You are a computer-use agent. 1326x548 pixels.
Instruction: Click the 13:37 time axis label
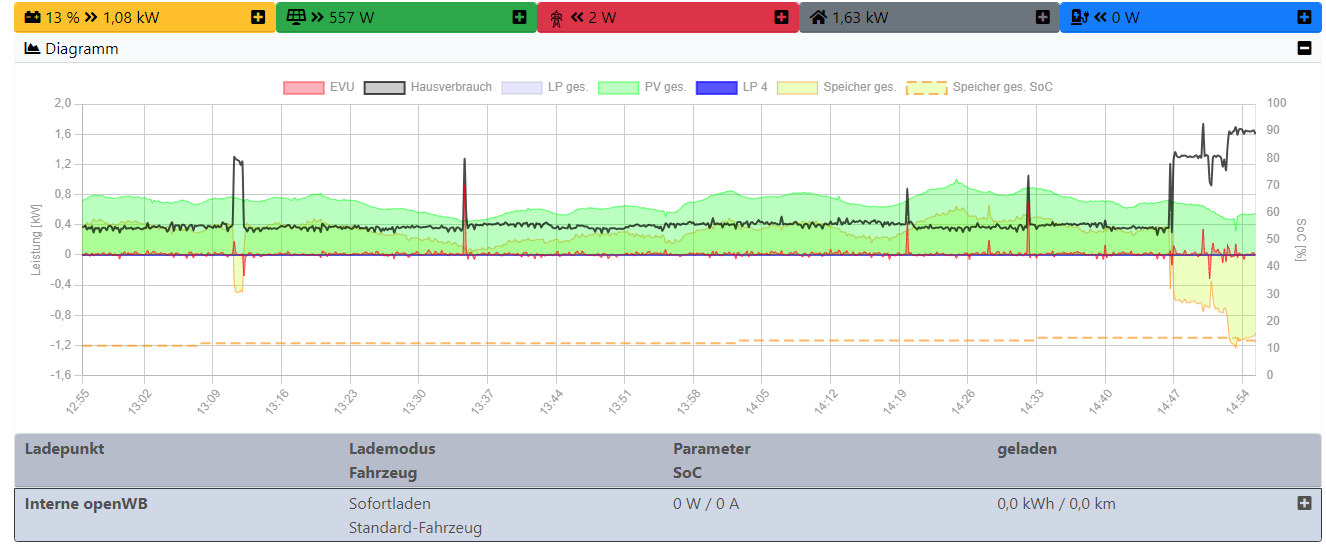(x=481, y=402)
